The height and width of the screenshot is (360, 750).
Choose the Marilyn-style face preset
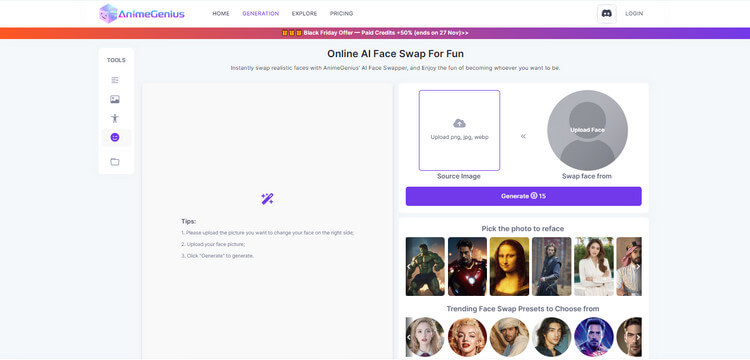[x=467, y=337]
